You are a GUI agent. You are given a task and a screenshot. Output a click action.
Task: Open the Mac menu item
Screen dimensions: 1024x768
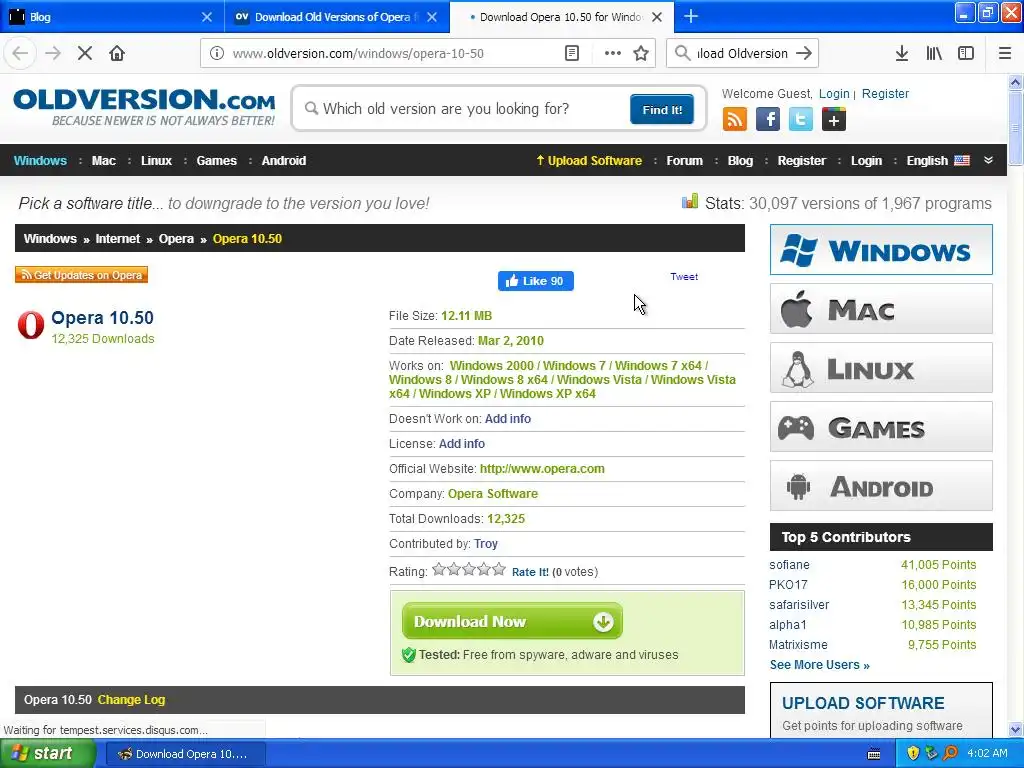point(103,161)
